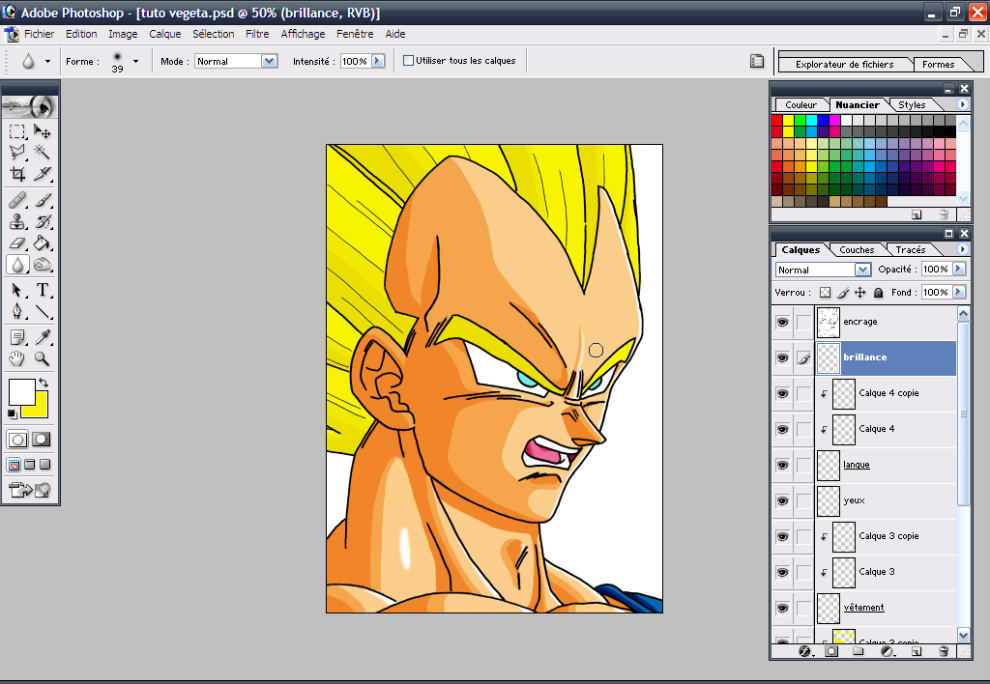Image resolution: width=990 pixels, height=684 pixels.
Task: Open the Opacité slider arrow
Action: (x=959, y=269)
